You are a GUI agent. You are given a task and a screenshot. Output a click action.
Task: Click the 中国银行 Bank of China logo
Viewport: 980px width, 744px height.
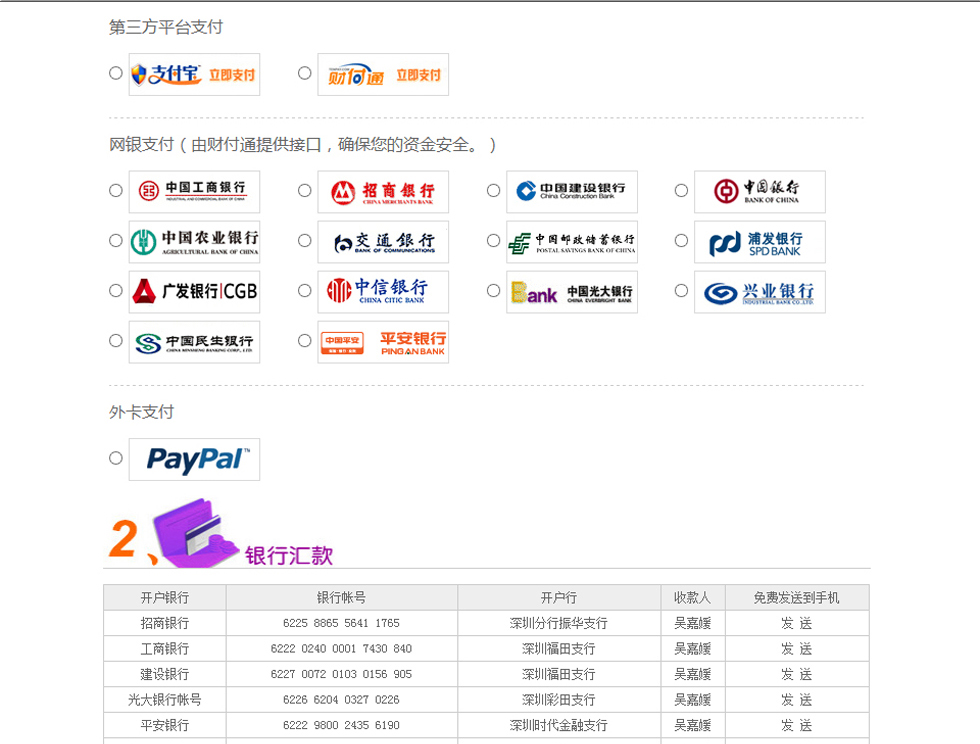pos(760,192)
